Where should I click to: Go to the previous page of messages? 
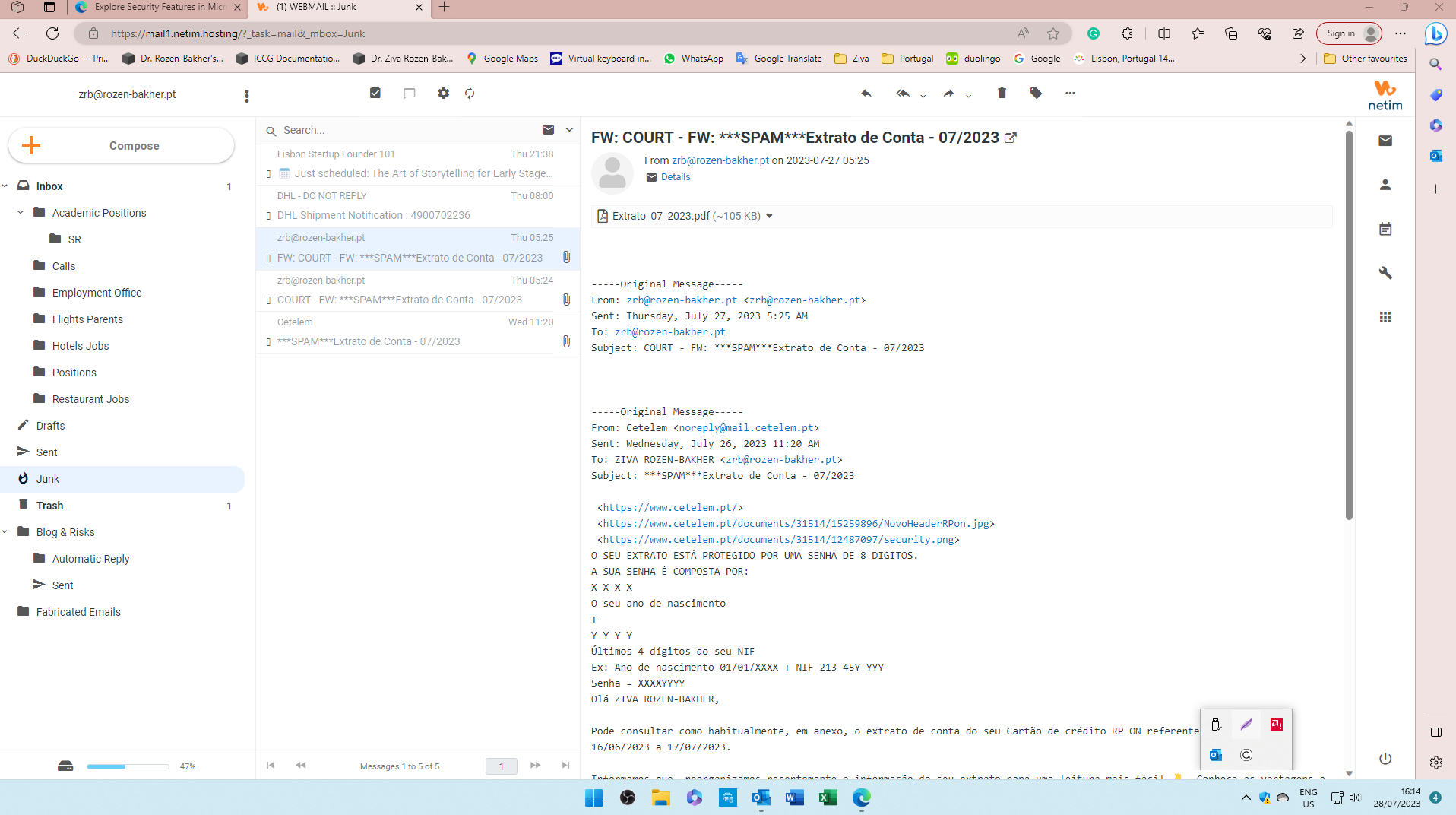coord(301,766)
